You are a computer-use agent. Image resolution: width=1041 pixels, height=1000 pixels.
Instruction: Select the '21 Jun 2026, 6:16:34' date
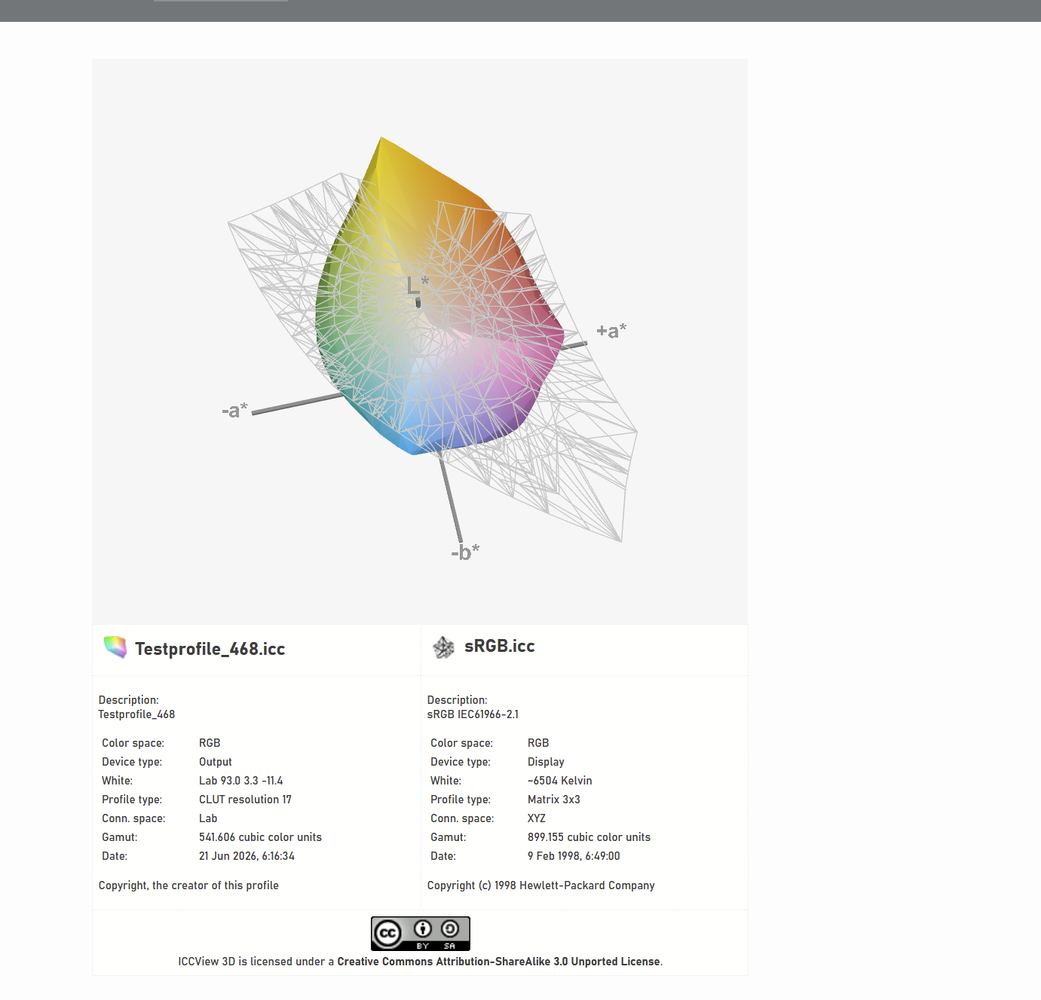[246, 856]
